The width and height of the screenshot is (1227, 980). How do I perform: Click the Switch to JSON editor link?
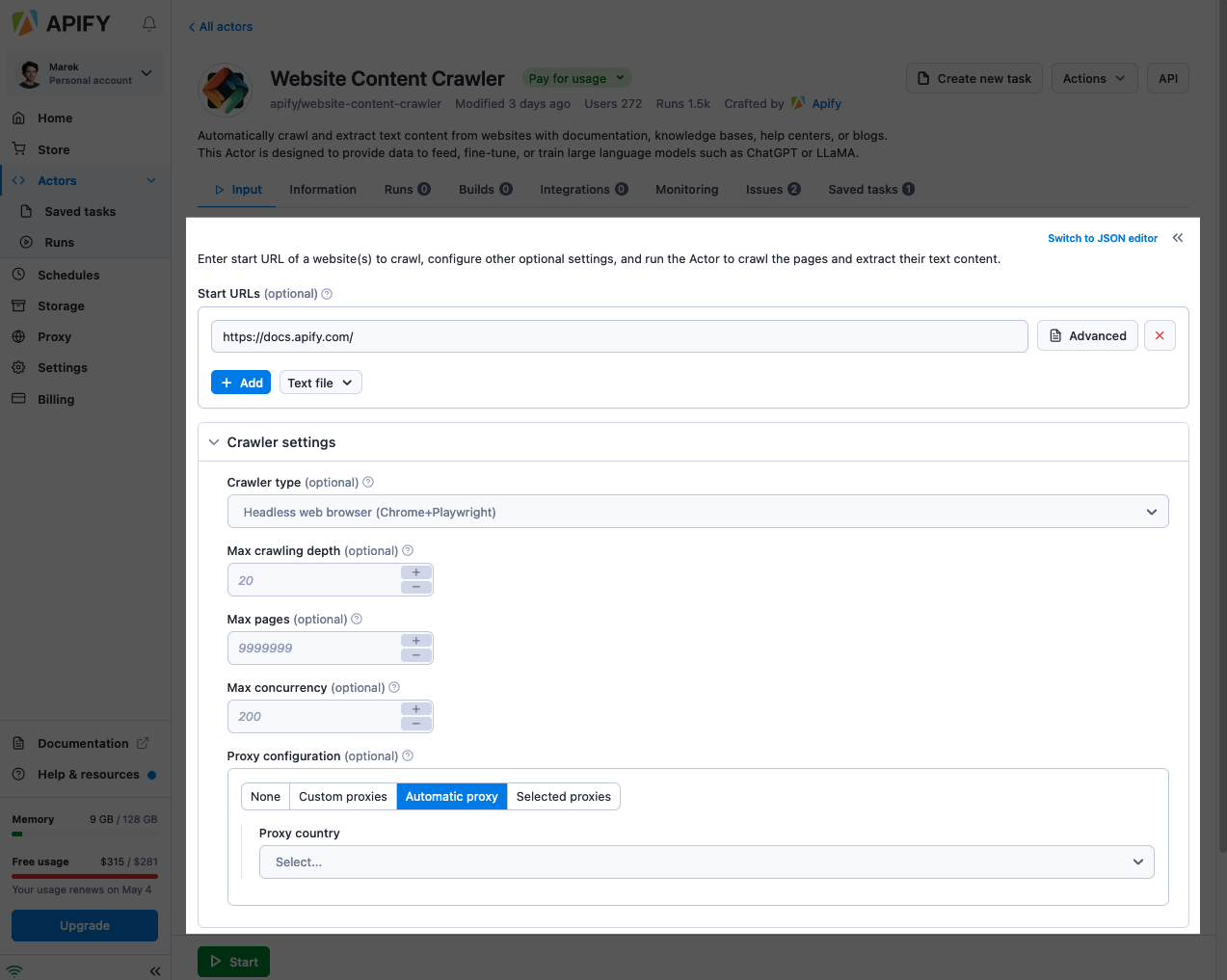[x=1103, y=237]
